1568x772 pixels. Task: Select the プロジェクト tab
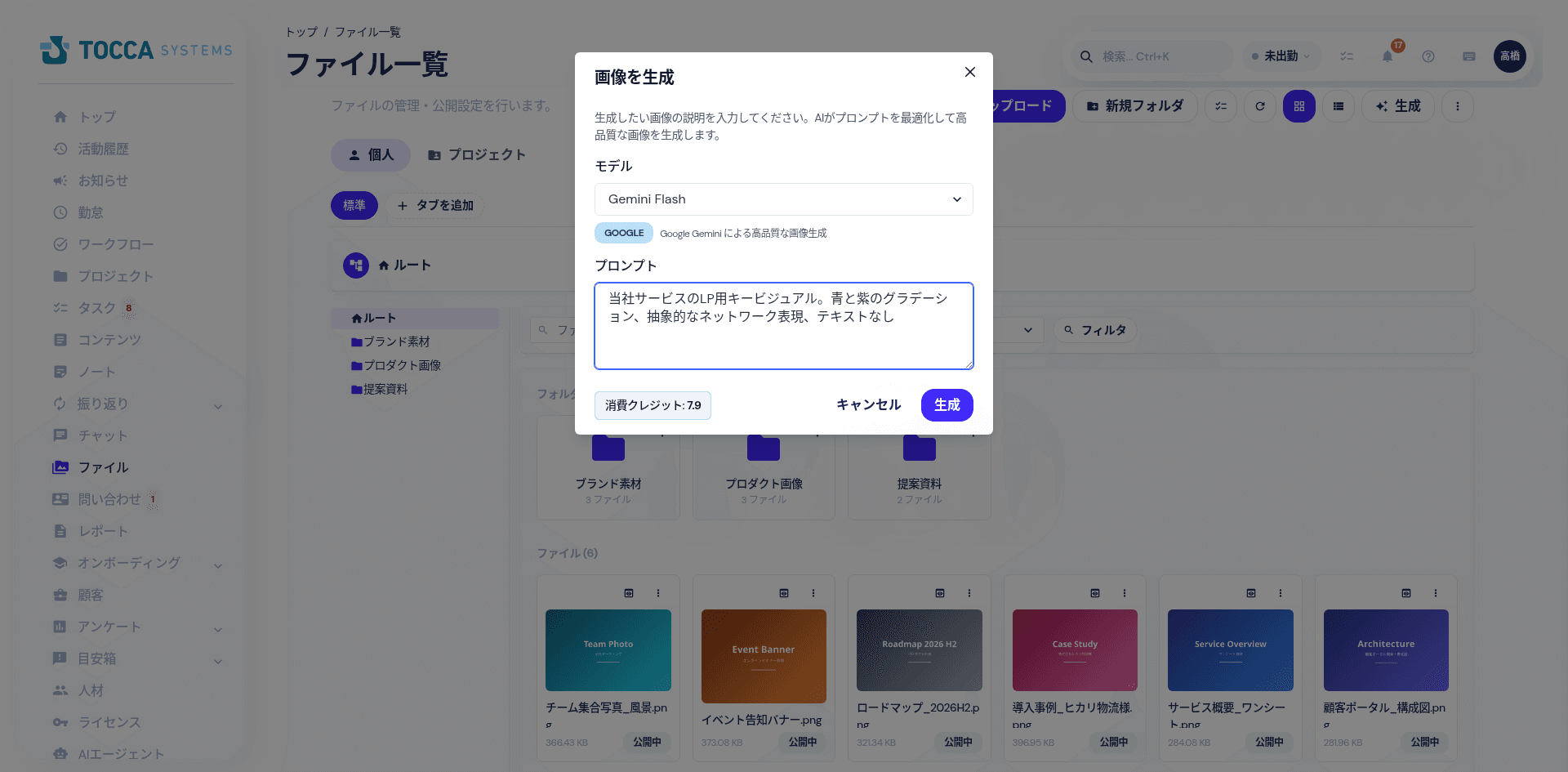(477, 155)
